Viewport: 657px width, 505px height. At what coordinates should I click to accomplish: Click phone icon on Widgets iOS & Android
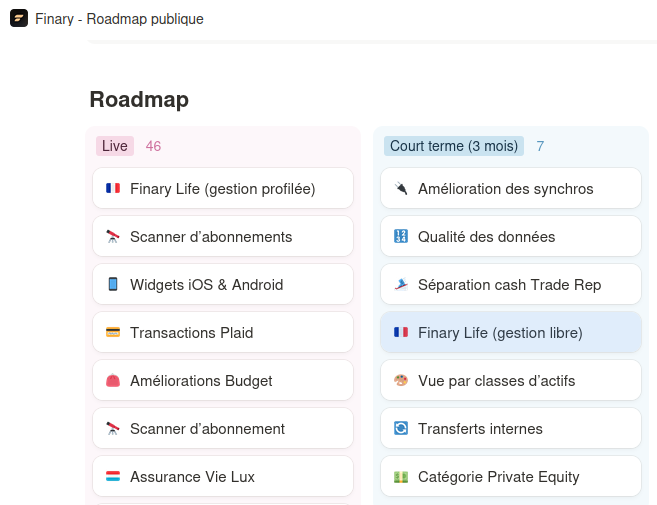pyautogui.click(x=112, y=285)
